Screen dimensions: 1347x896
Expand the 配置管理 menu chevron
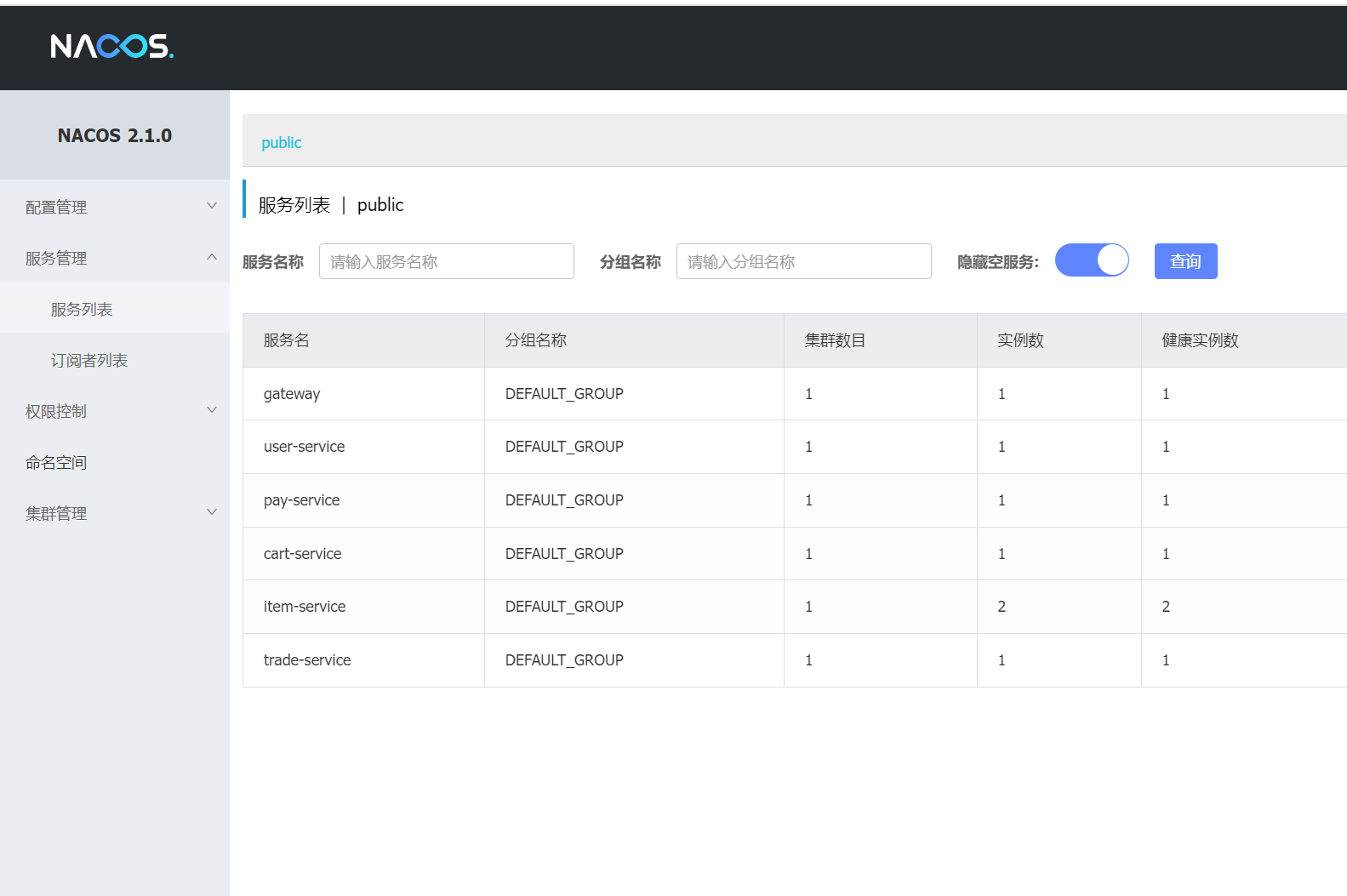pyautogui.click(x=212, y=206)
